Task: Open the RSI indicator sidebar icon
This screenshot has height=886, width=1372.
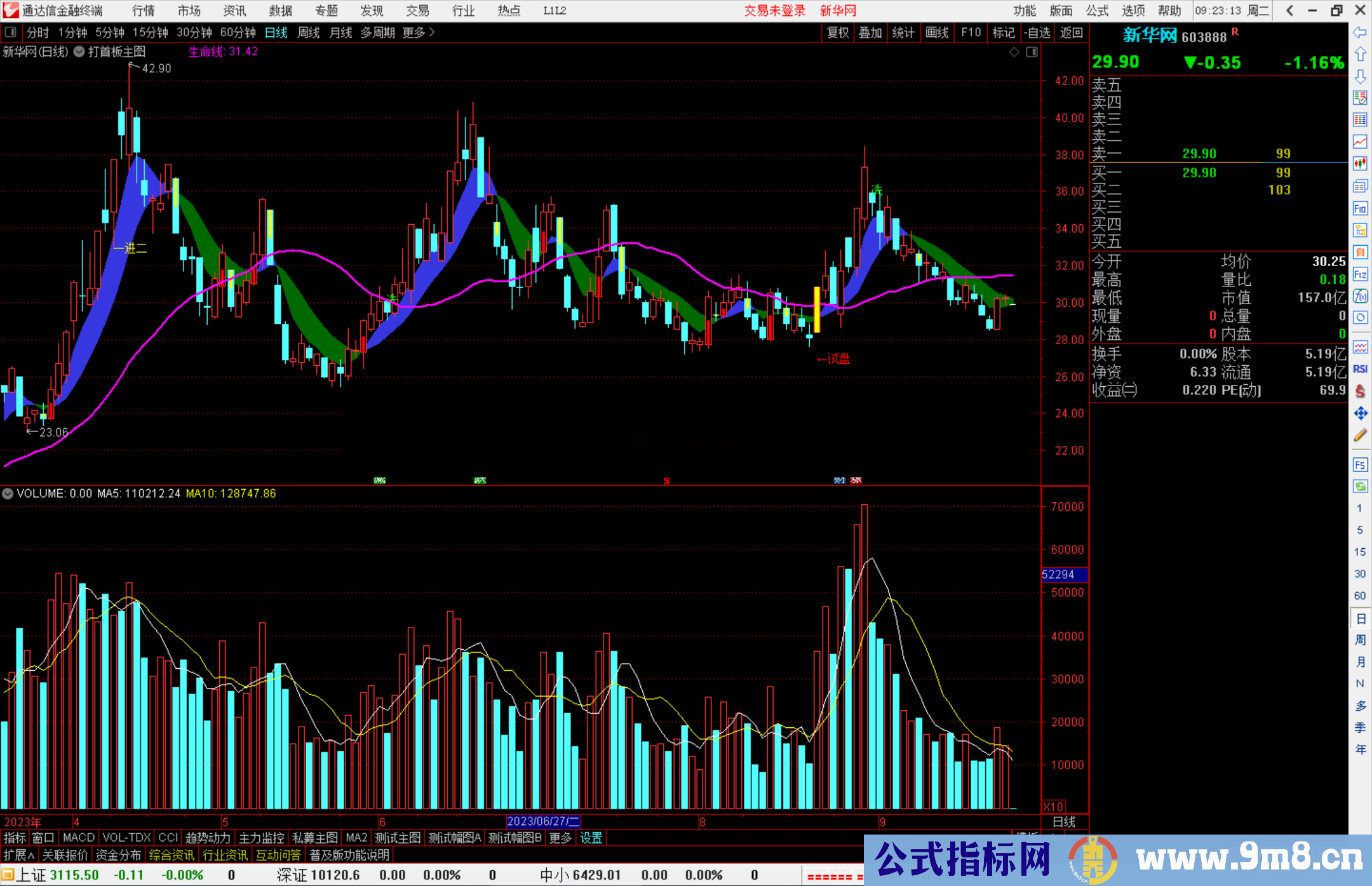Action: pyautogui.click(x=1360, y=369)
